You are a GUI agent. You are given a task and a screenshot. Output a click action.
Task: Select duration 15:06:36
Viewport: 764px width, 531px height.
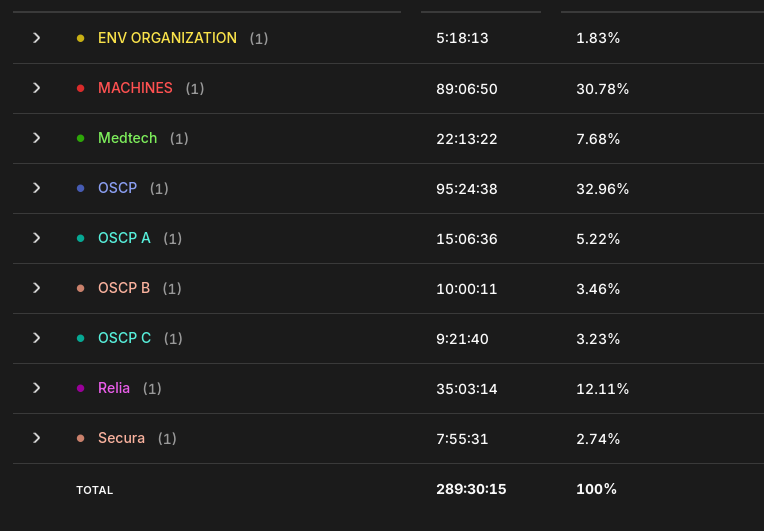466,239
